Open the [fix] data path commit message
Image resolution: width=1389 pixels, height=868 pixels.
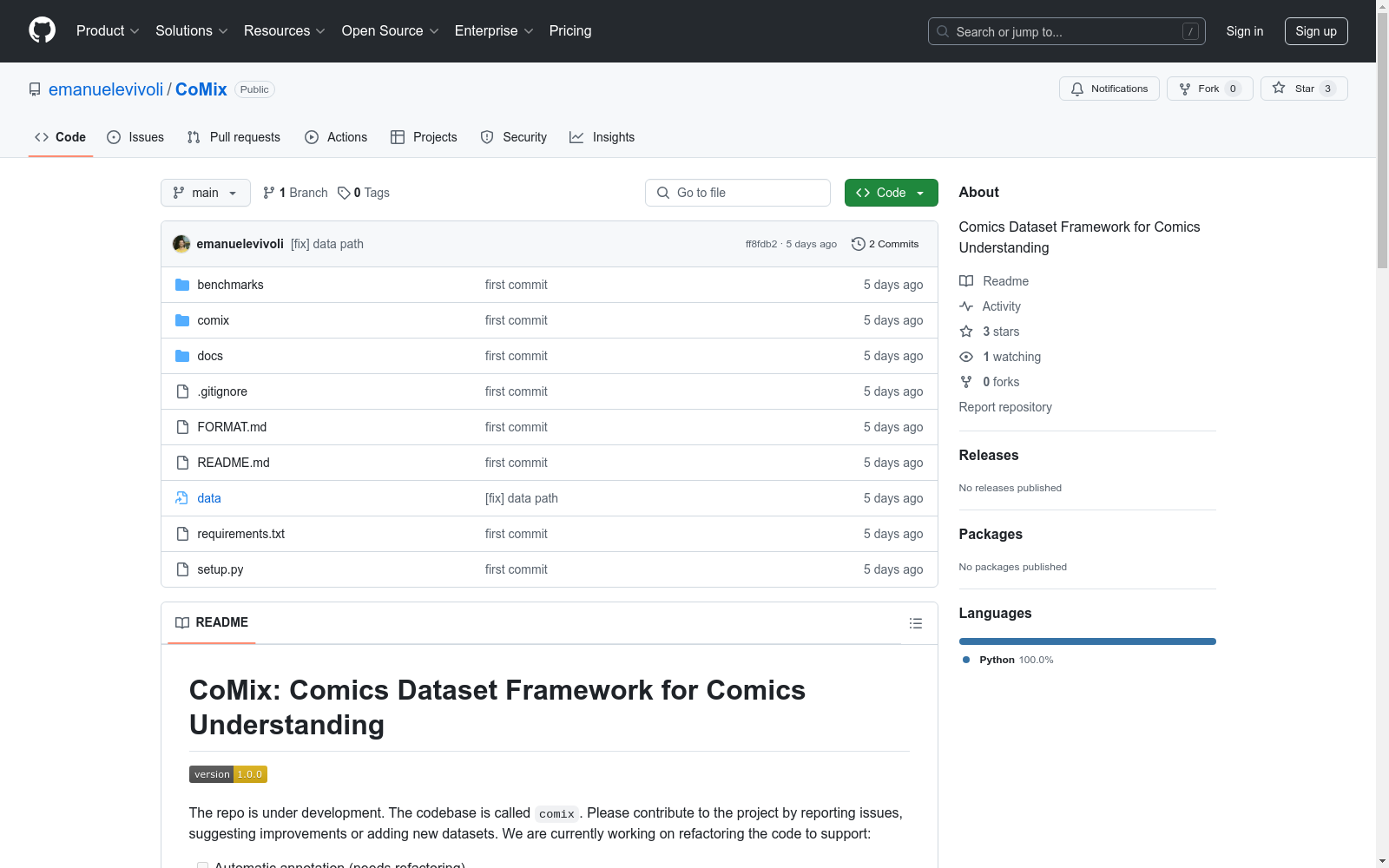pos(327,244)
